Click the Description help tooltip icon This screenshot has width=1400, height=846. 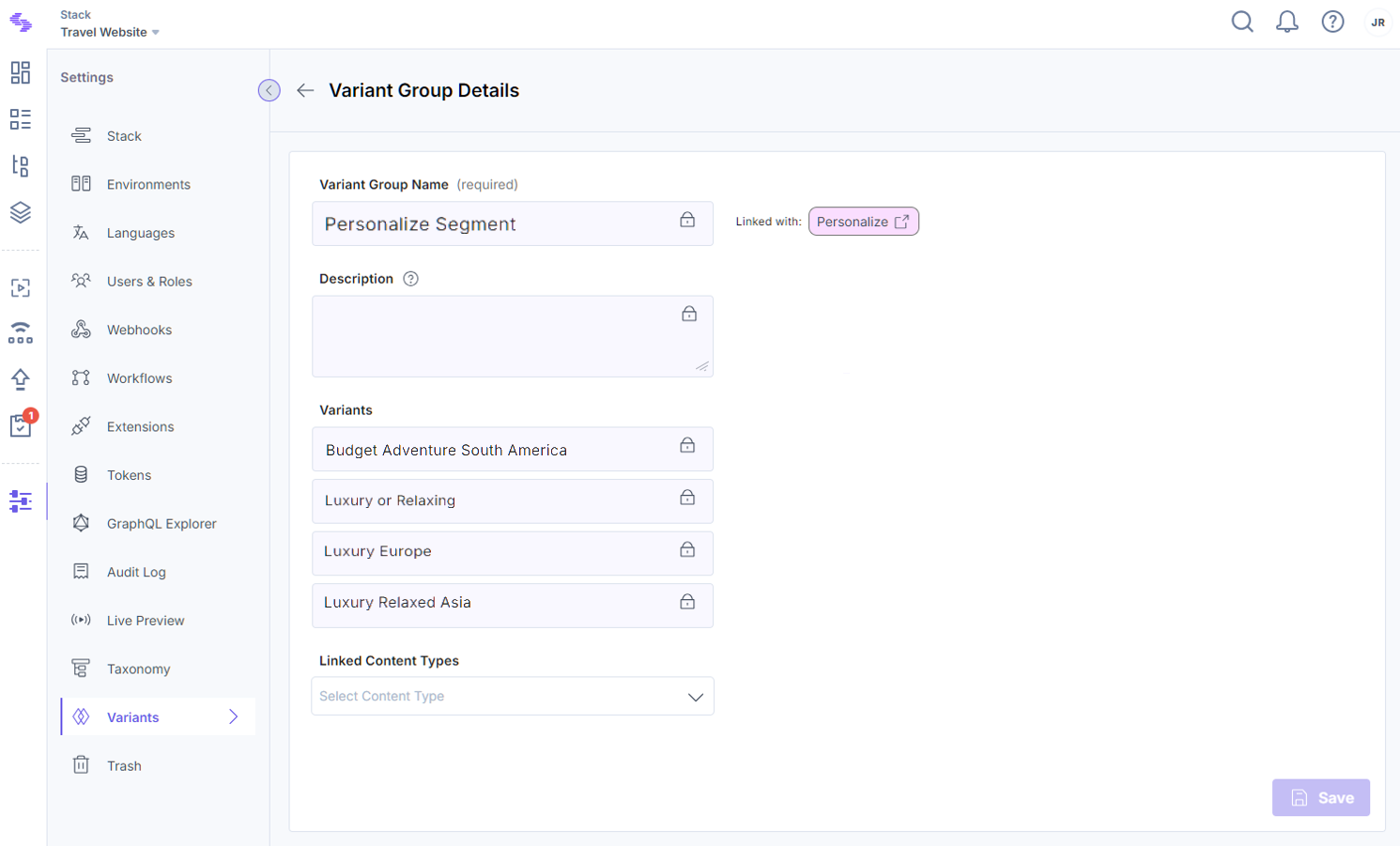click(410, 279)
